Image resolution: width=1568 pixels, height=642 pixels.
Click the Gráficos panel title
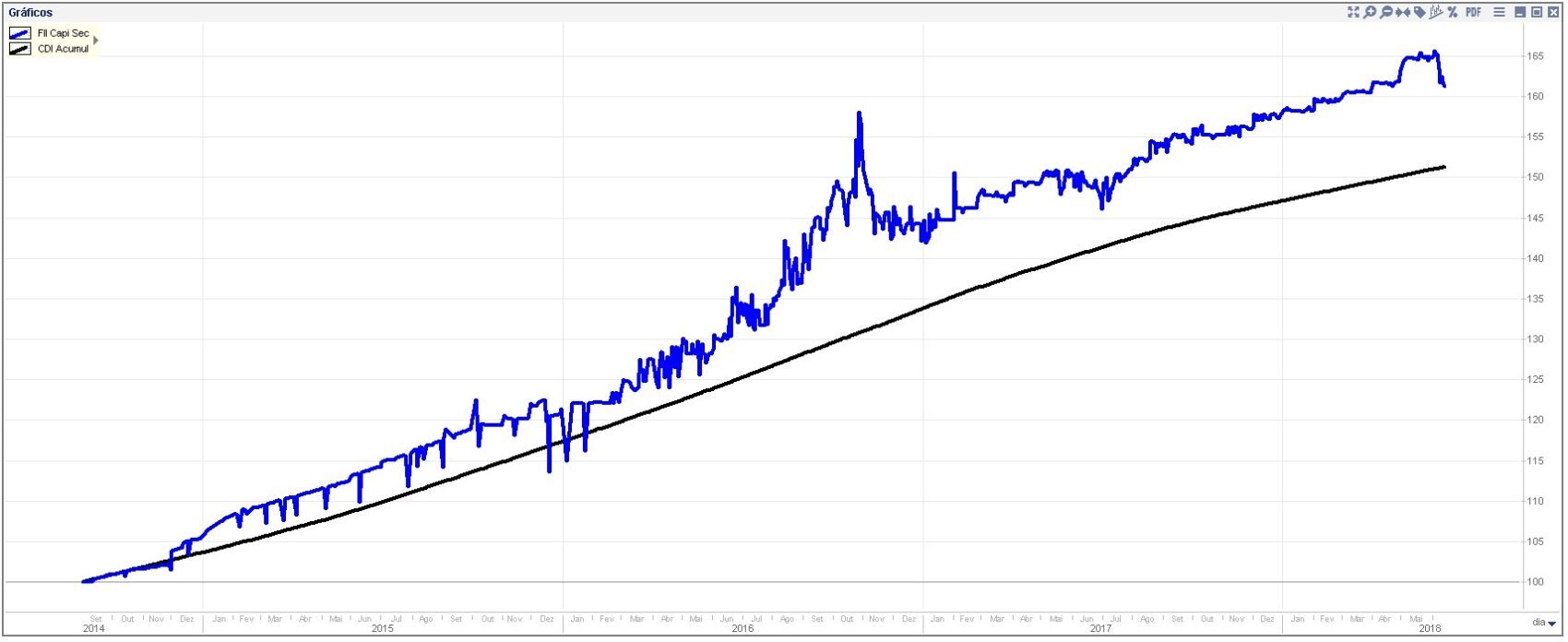pos(30,13)
